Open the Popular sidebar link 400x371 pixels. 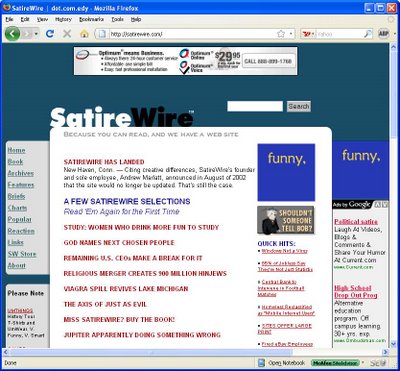[20, 219]
